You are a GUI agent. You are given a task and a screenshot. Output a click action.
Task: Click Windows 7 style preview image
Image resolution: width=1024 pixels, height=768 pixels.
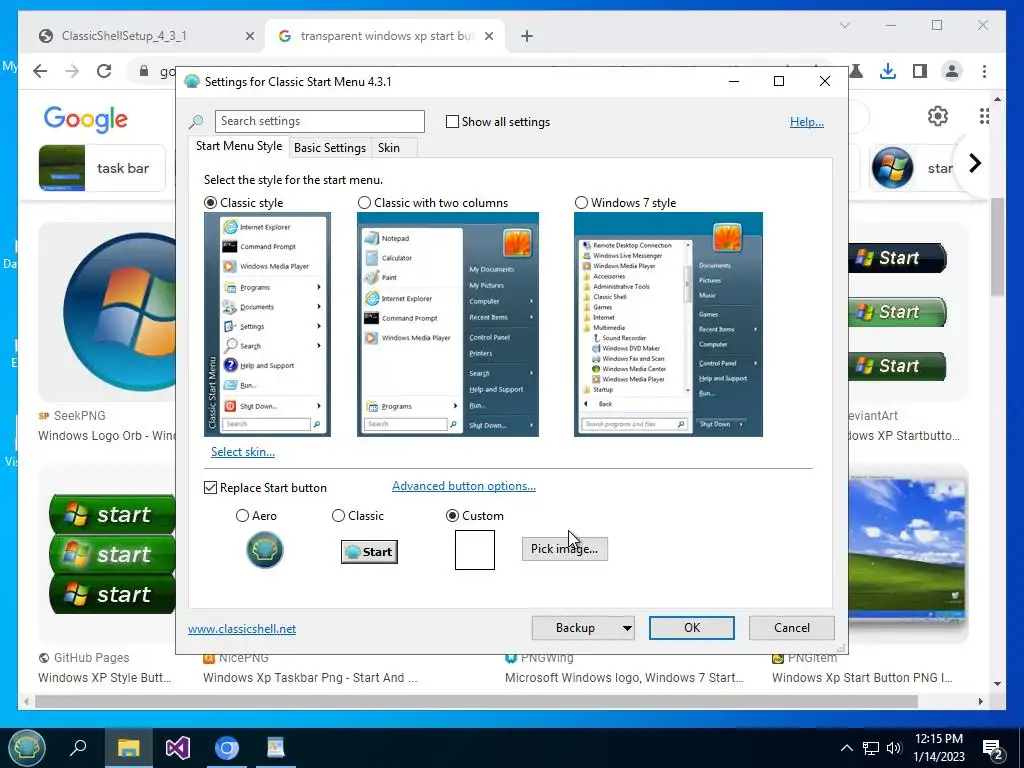click(668, 324)
